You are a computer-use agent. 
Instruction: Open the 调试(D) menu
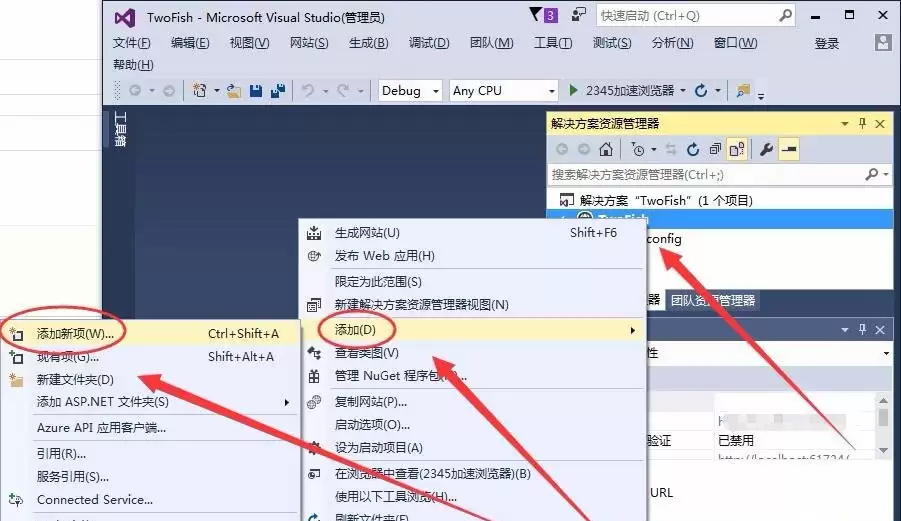click(429, 43)
